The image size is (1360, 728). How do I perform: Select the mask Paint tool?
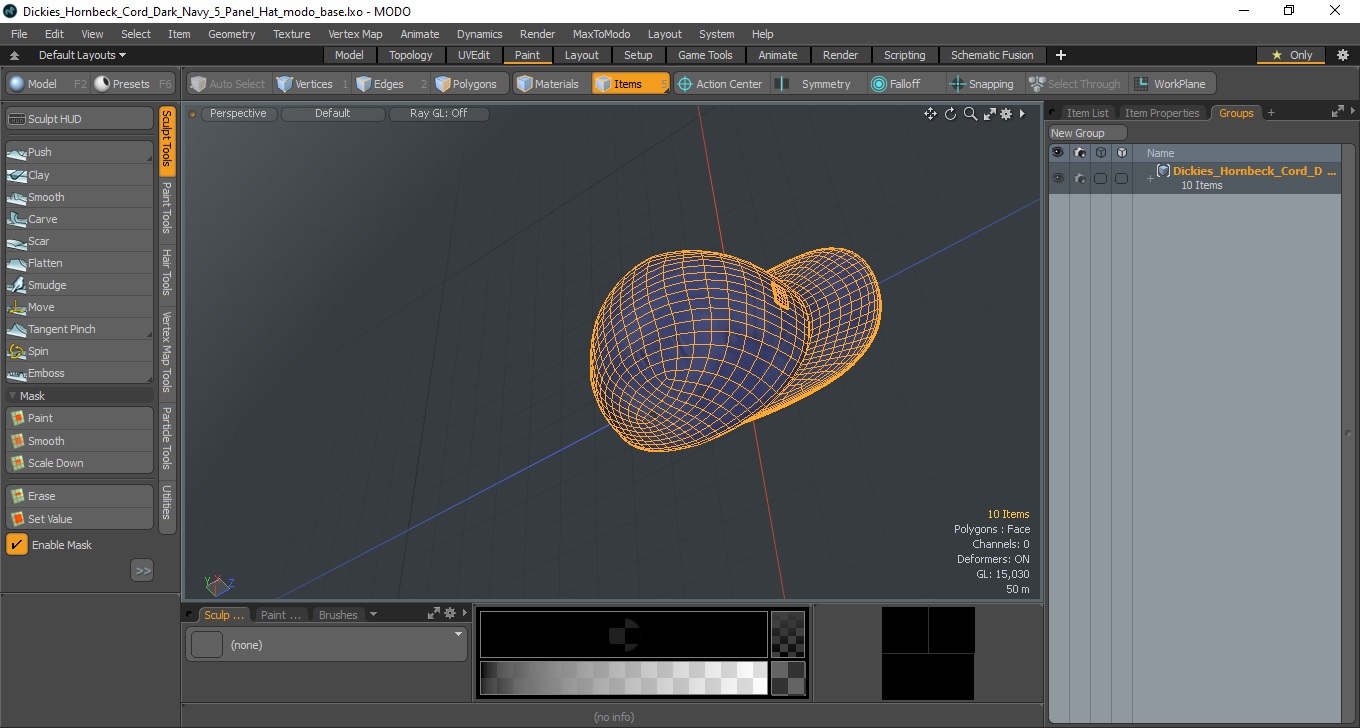pos(79,418)
